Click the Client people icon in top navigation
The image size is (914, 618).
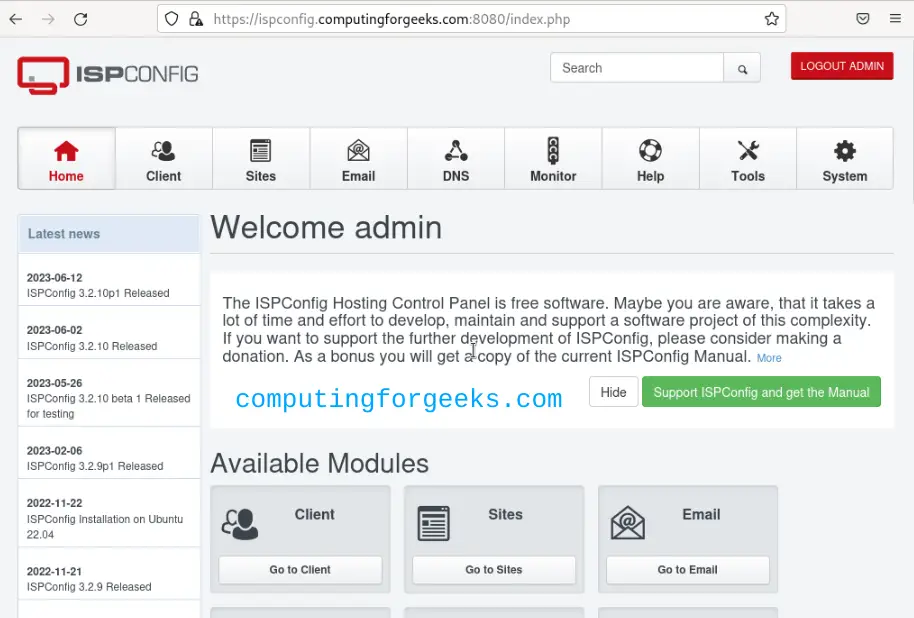coord(163,151)
